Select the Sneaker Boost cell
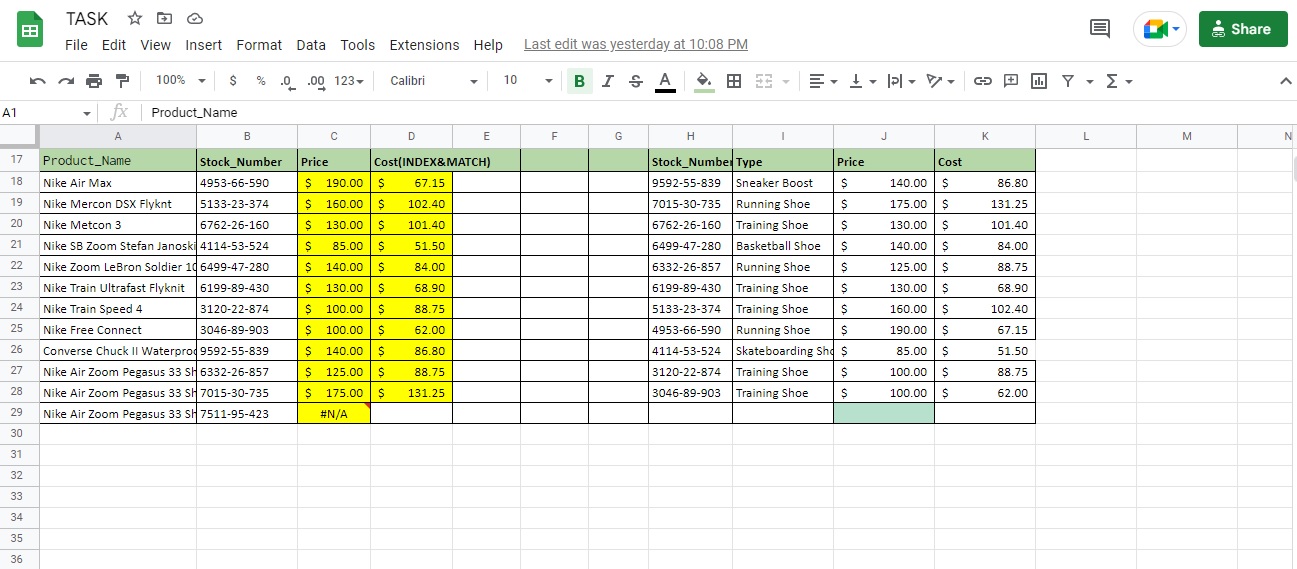 [783, 182]
